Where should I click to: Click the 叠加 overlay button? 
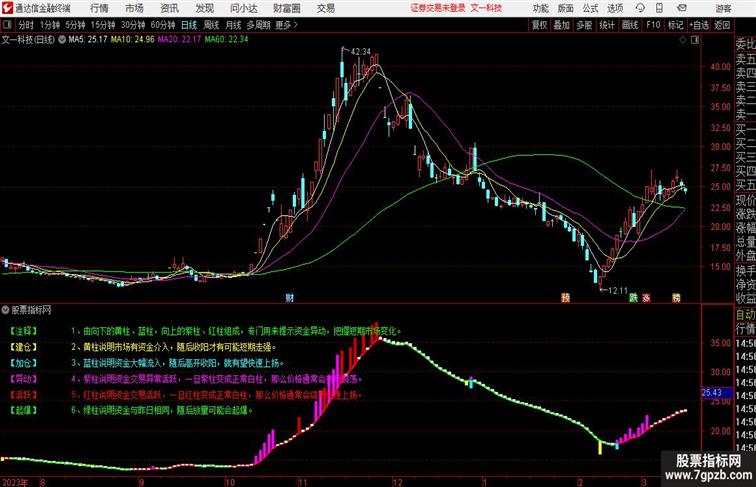(x=561, y=25)
